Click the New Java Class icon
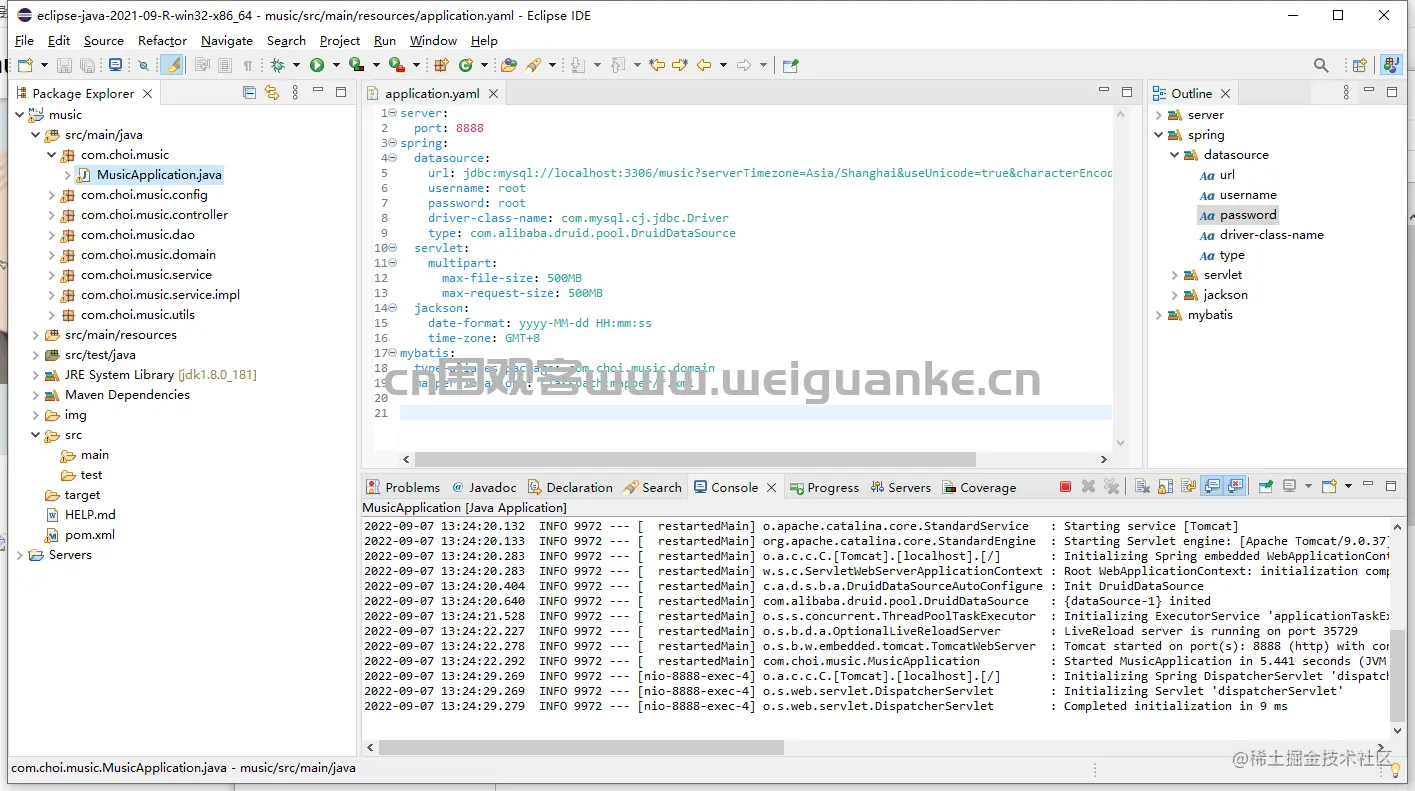 point(466,65)
